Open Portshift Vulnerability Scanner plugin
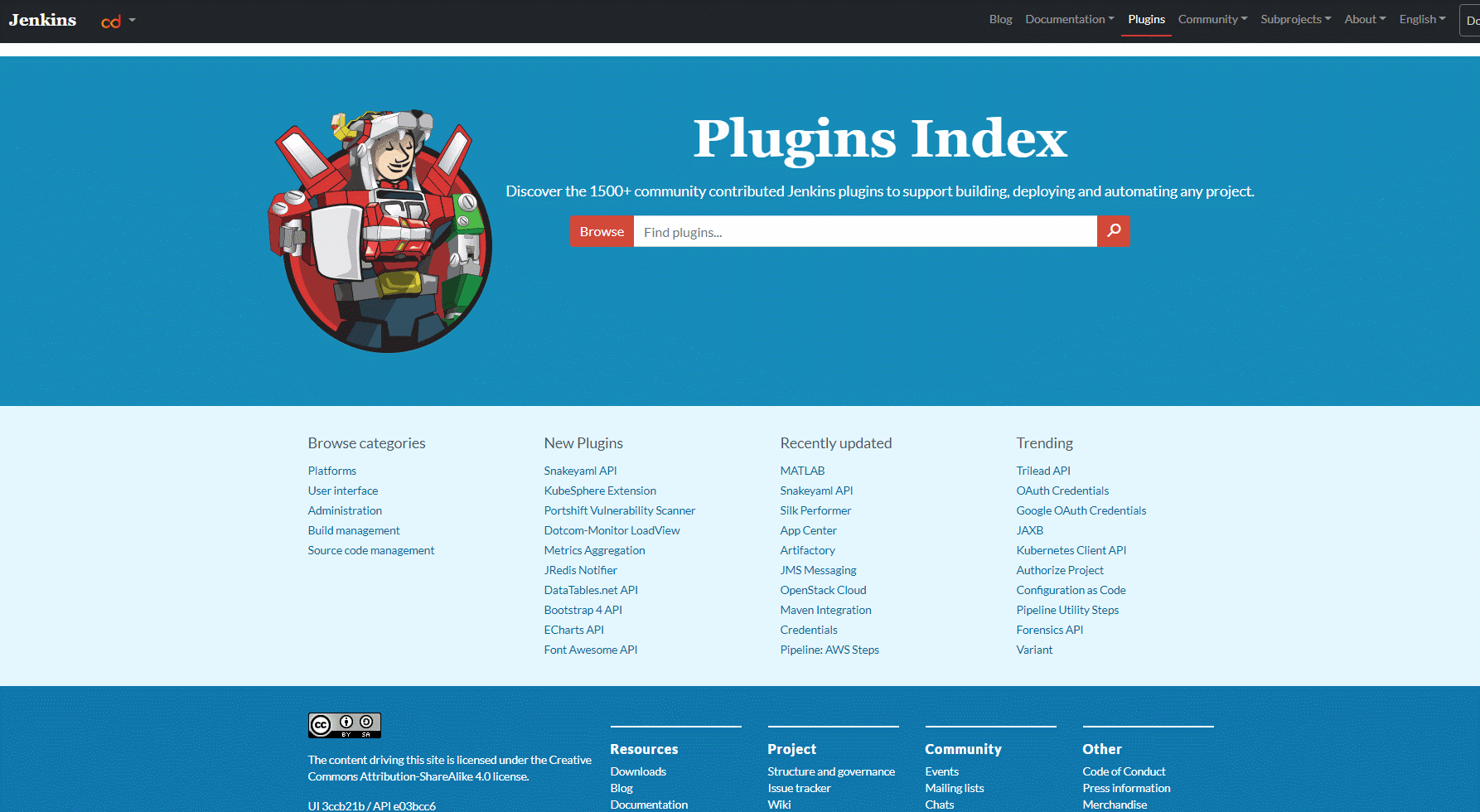1480x812 pixels. 620,510
